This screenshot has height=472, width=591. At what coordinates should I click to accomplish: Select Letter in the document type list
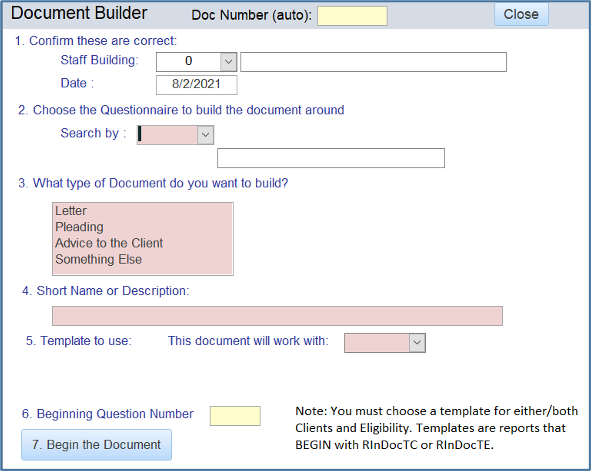142,211
